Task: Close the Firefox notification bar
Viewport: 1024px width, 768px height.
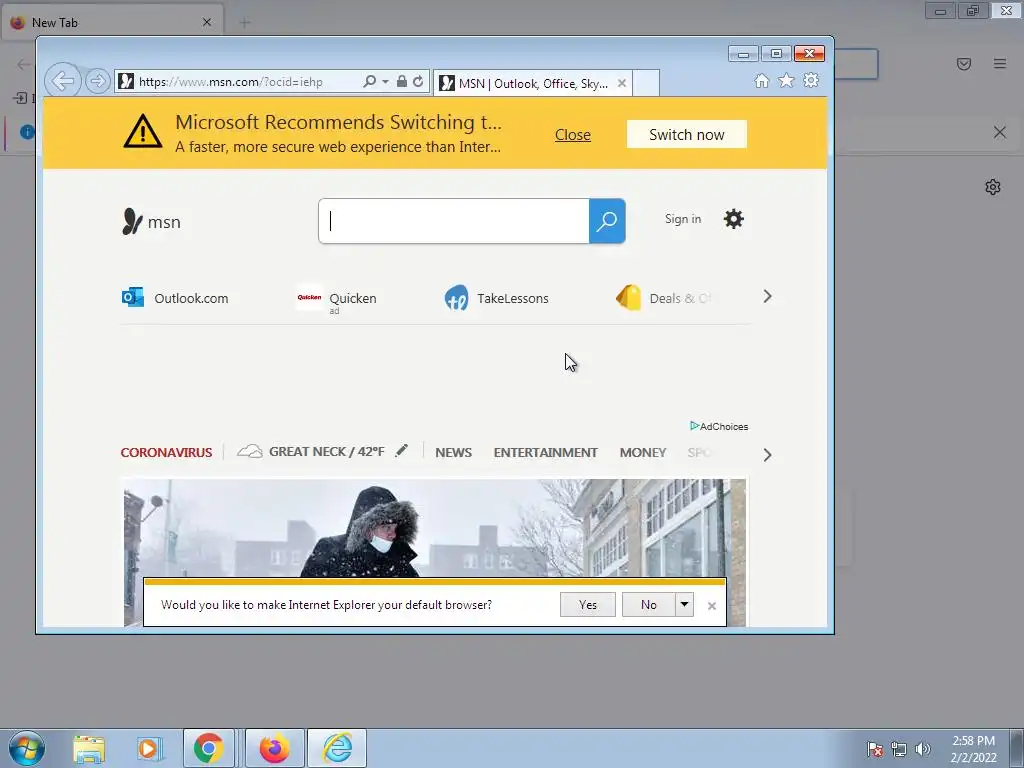Action: pyautogui.click(x=1000, y=133)
